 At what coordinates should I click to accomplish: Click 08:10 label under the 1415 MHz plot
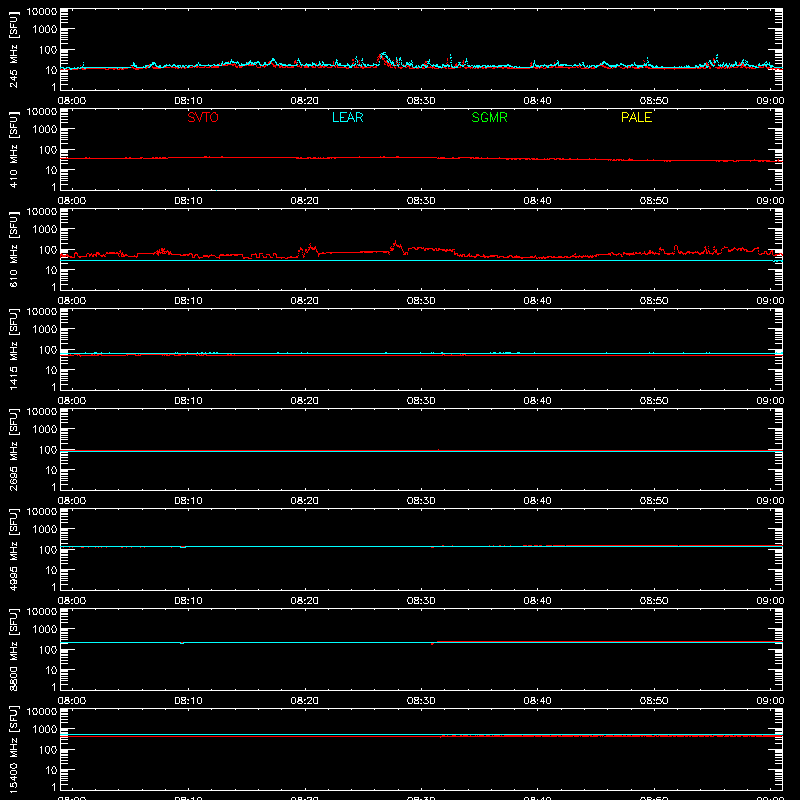188,401
